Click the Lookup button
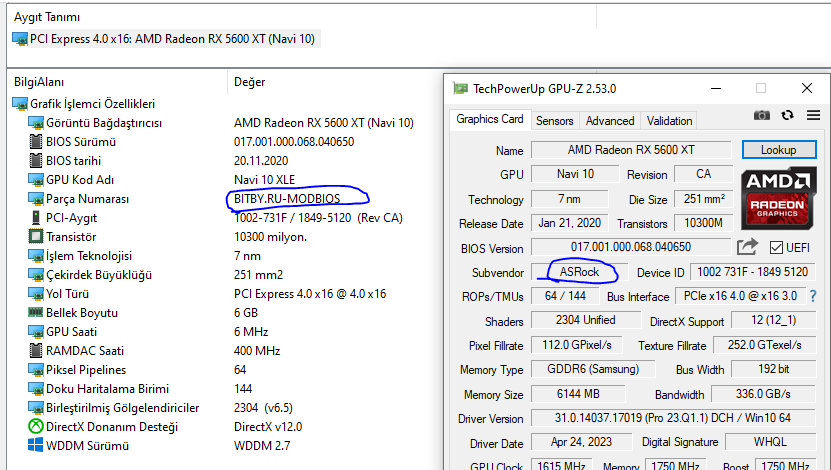Image resolution: width=831 pixels, height=470 pixels. (x=779, y=150)
